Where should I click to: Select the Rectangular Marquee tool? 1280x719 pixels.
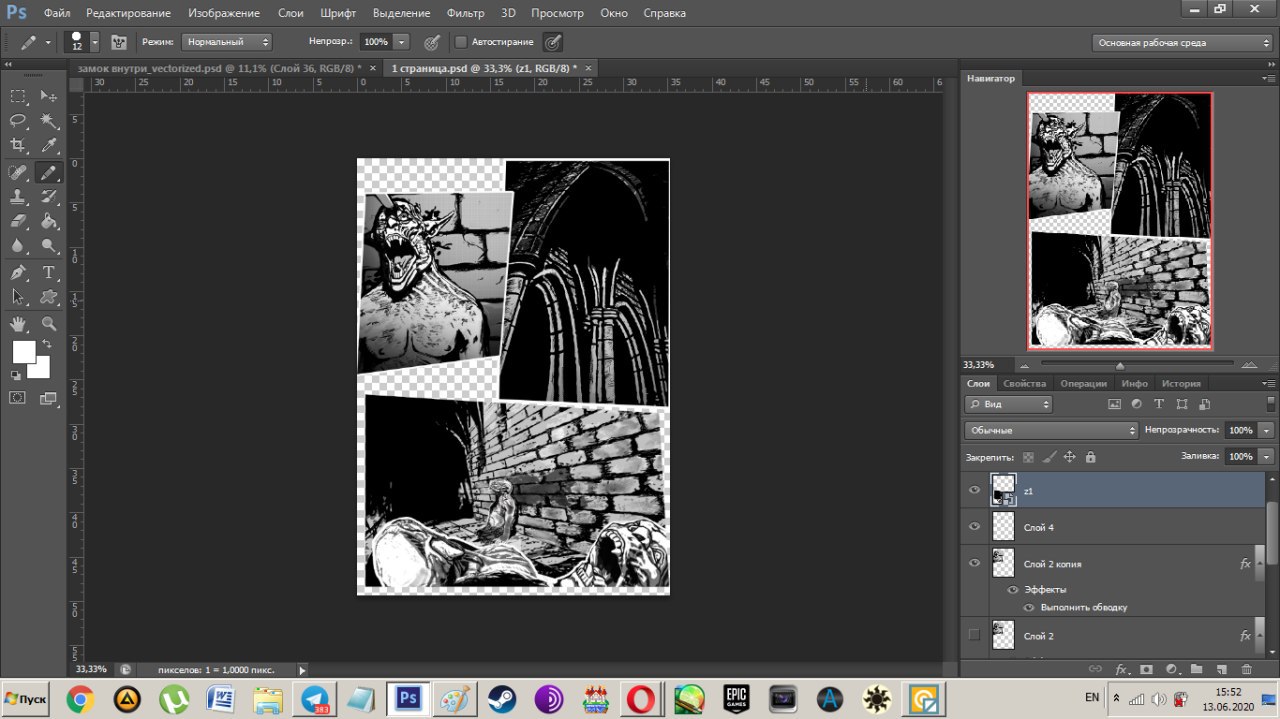pos(18,96)
